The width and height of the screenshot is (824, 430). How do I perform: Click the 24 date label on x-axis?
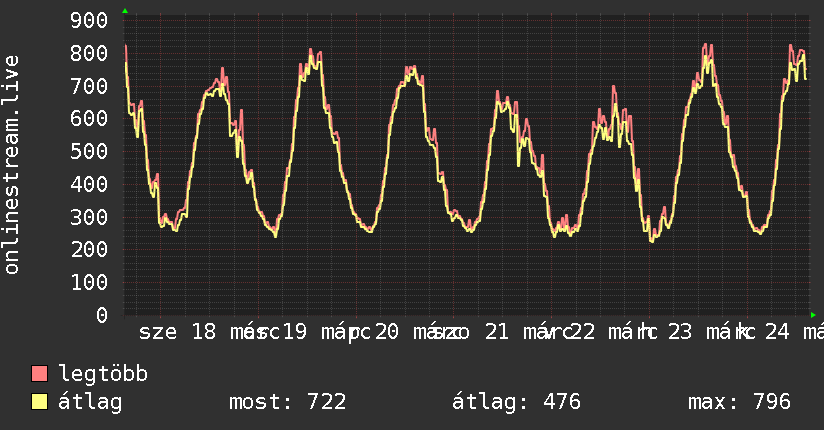(x=777, y=332)
